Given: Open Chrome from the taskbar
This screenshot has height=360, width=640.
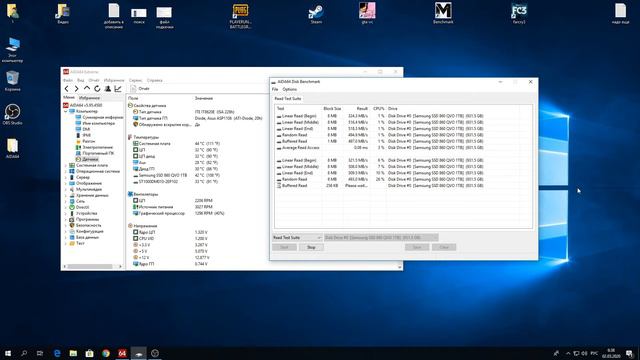Looking at the screenshot, I should 106,353.
